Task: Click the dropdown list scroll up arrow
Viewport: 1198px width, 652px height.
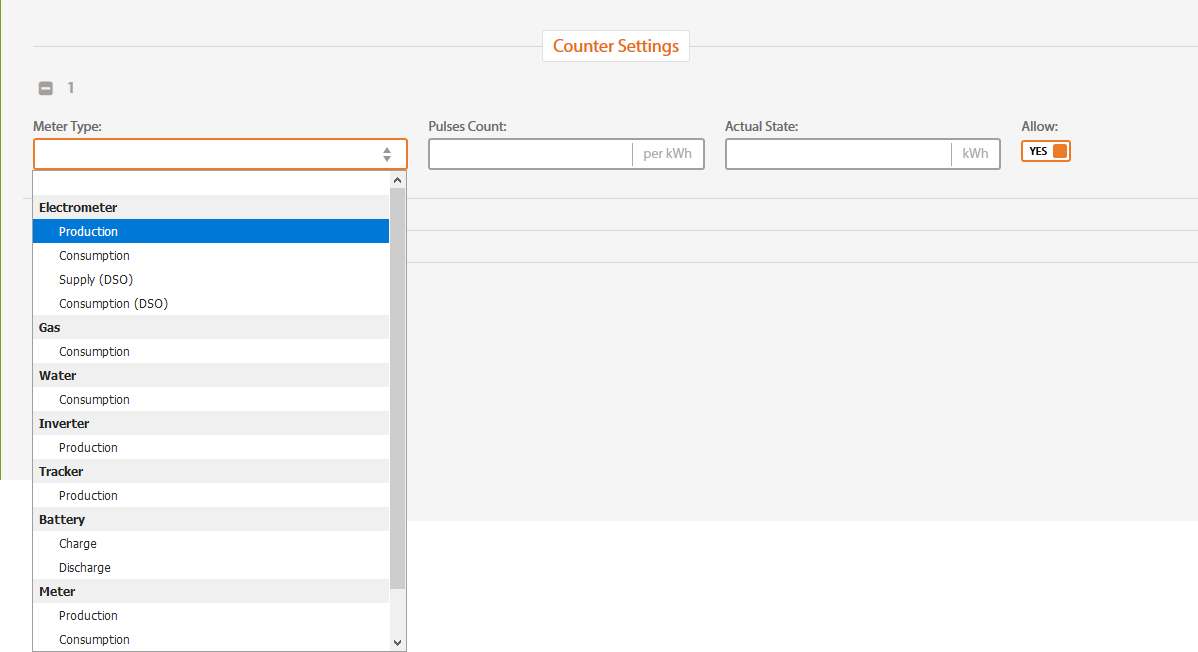Action: tap(397, 180)
